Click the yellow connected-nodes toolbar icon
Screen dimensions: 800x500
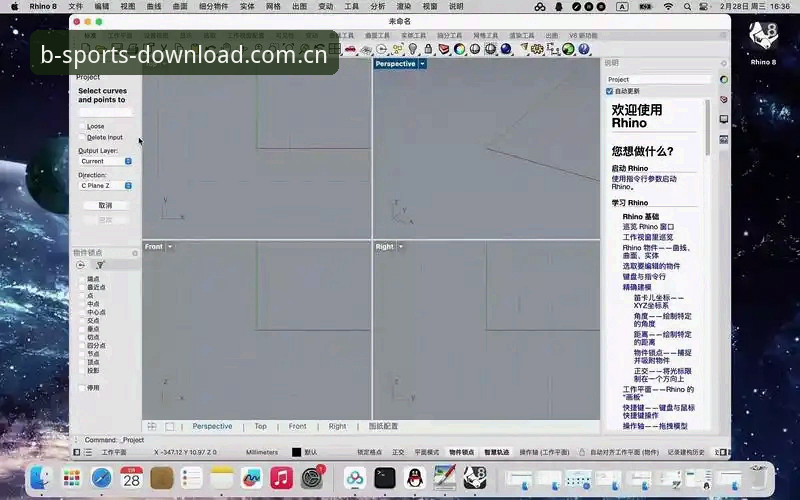(397, 49)
